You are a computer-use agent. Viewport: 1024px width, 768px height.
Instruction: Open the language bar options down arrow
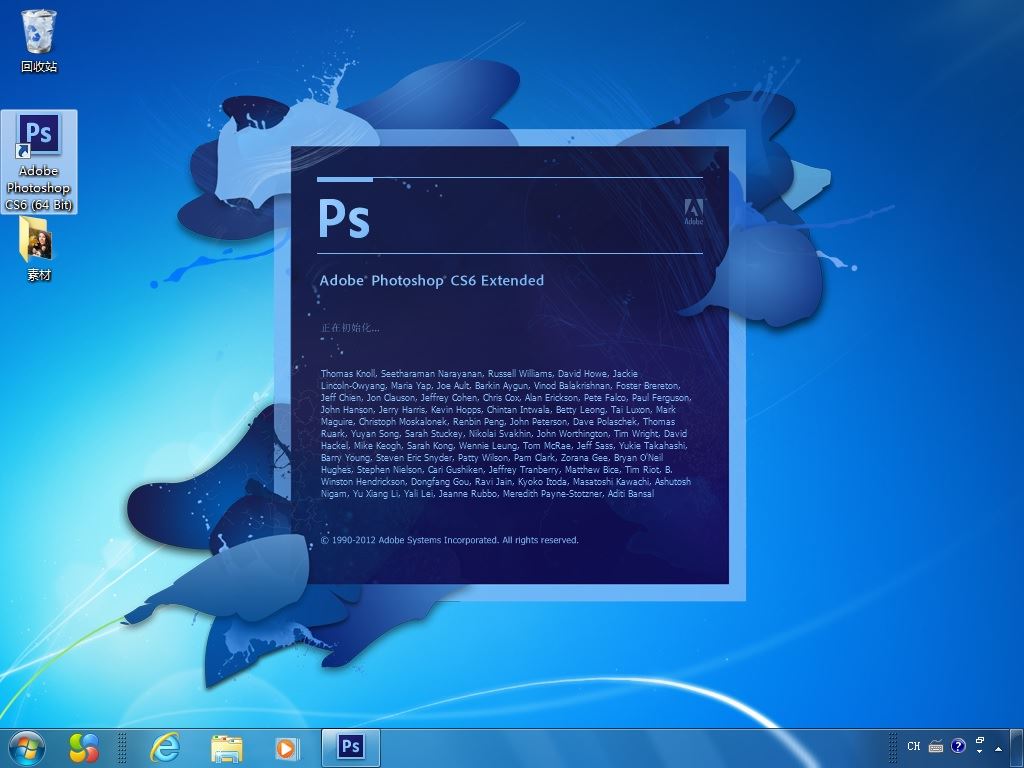(x=980, y=752)
